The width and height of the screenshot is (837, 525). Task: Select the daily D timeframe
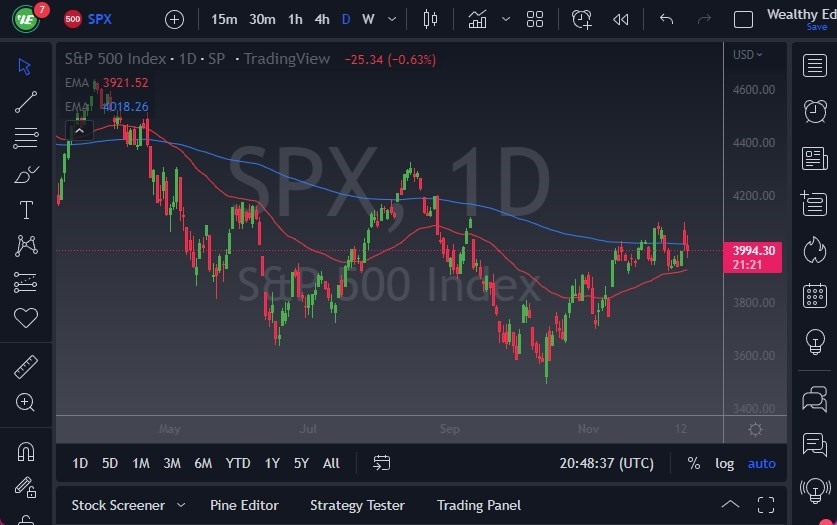(346, 20)
